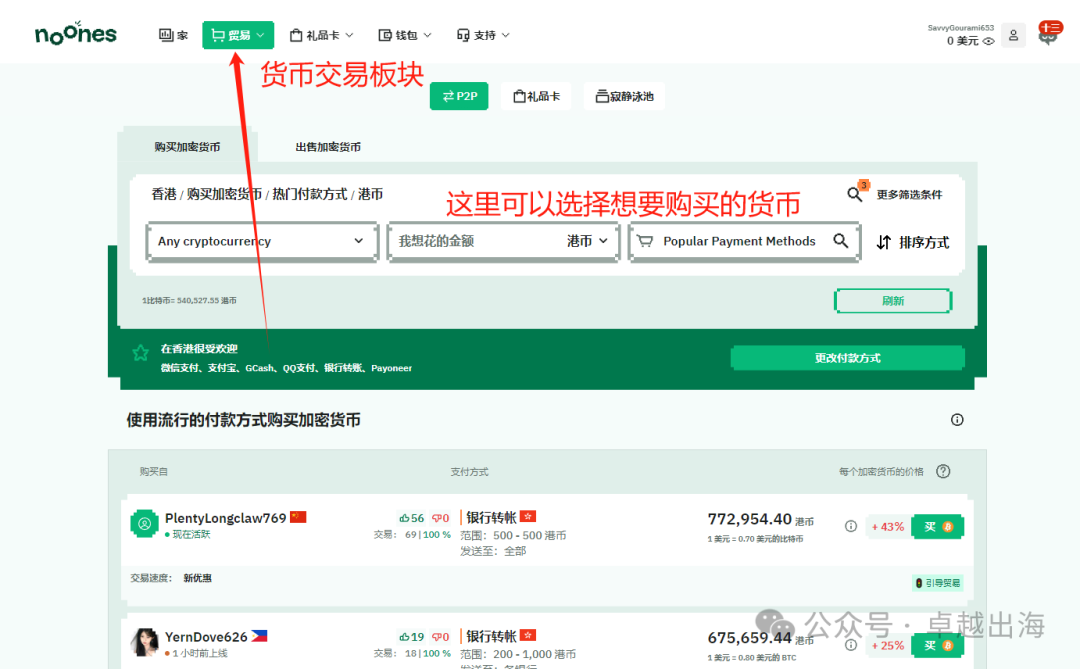Click the search icon in Popular Payment Methods

[841, 241]
